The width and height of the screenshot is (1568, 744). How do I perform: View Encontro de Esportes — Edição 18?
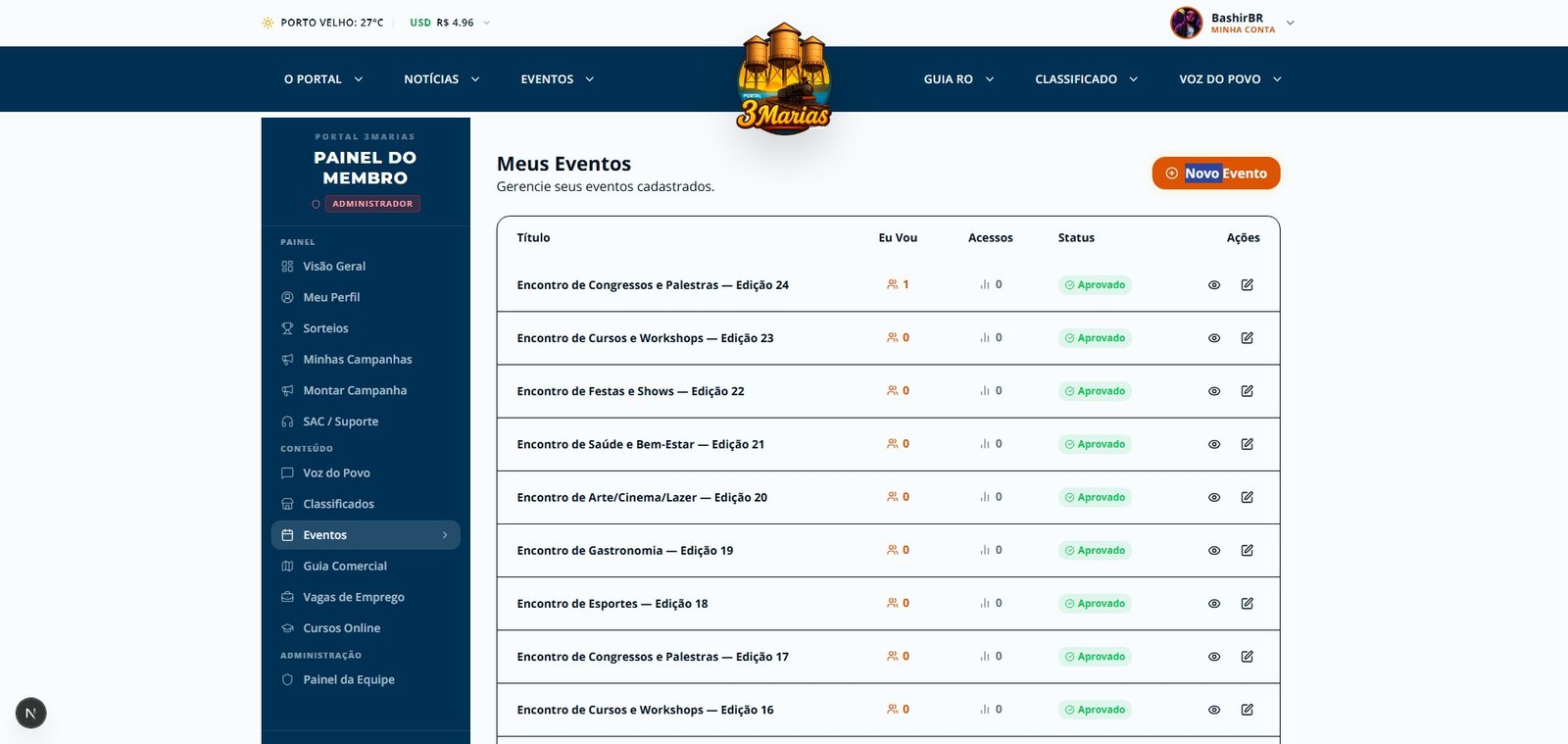click(1214, 604)
